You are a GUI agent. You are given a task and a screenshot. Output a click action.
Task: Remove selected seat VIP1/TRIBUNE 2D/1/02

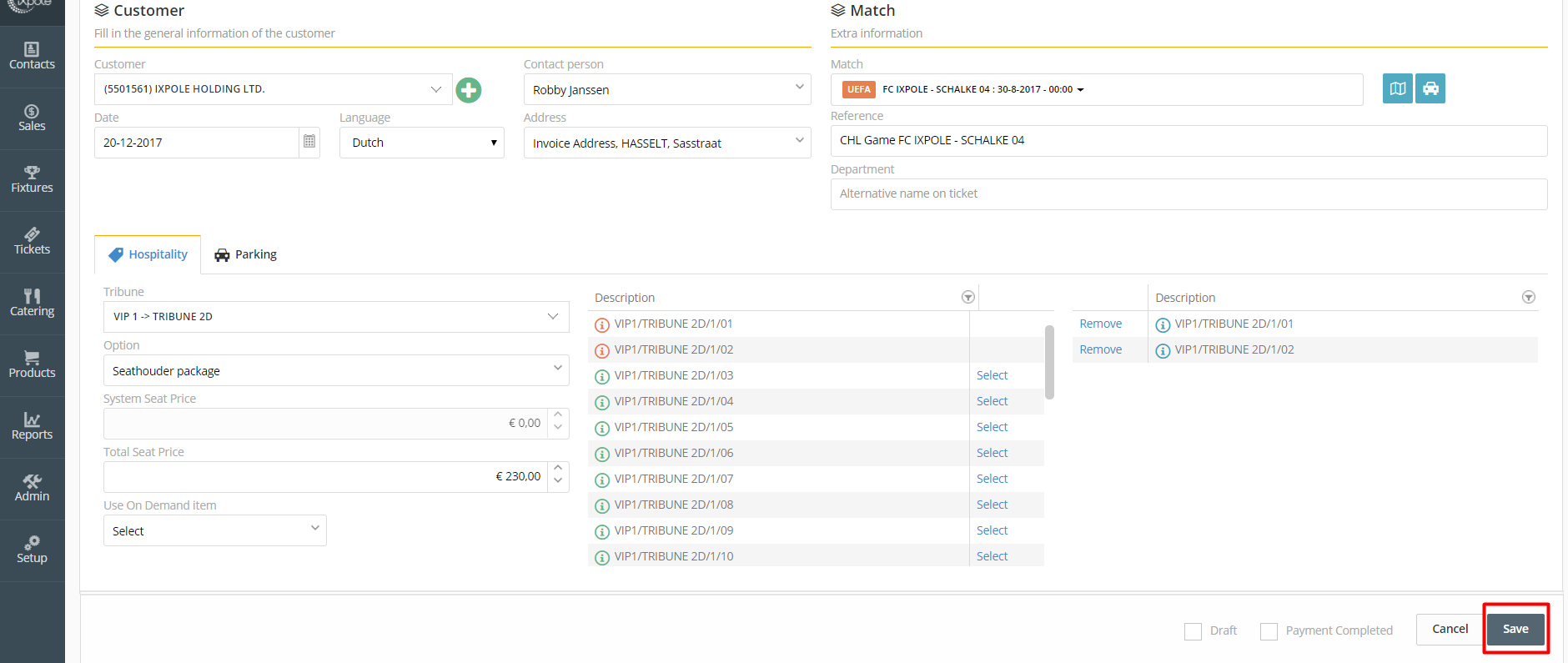coord(1100,349)
